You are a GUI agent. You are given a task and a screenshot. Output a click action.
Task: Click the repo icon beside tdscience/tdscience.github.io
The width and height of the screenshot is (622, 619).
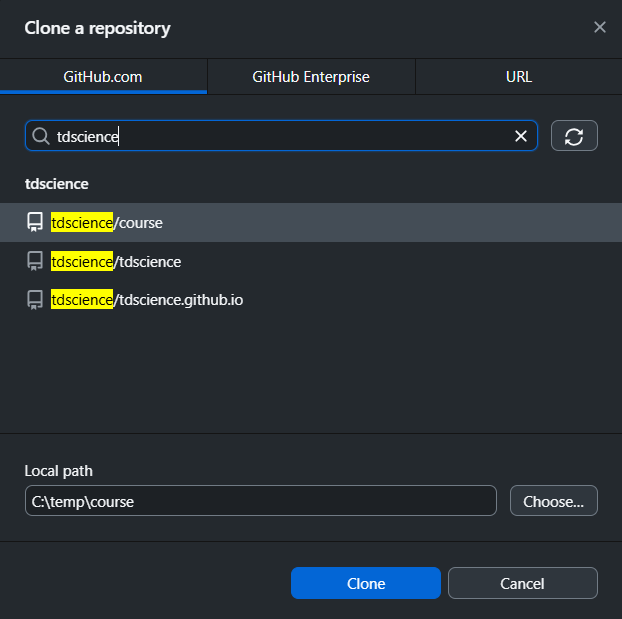point(35,299)
